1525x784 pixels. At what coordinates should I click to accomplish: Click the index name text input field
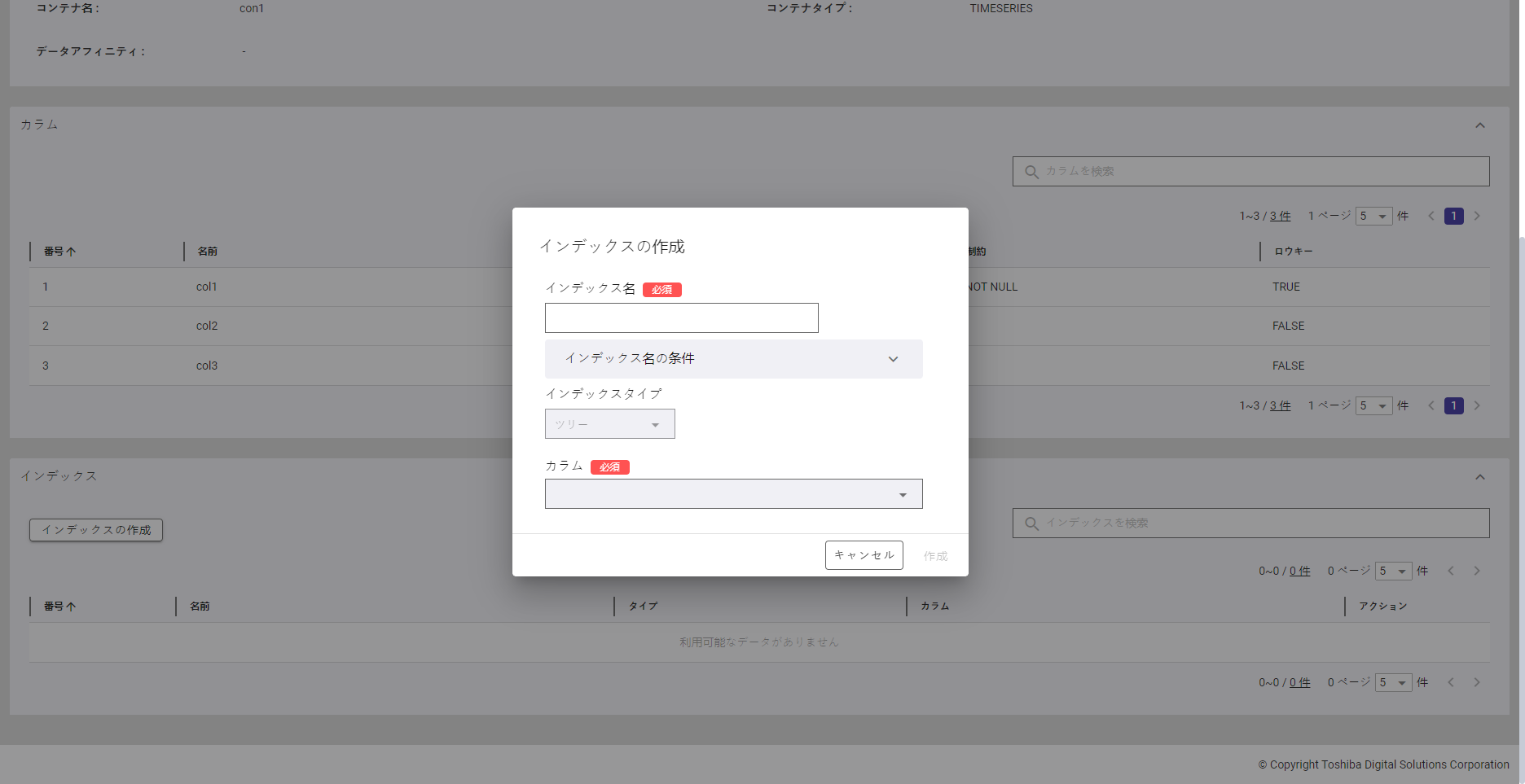(681, 318)
